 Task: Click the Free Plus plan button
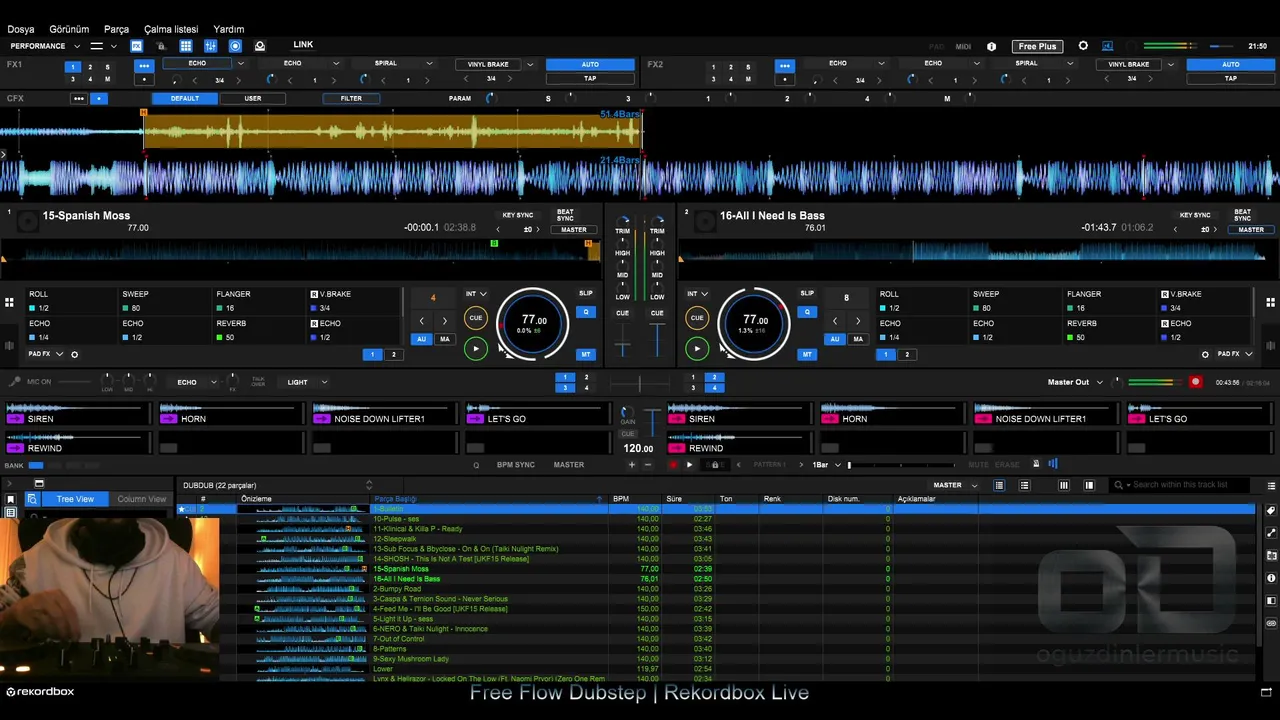1037,46
